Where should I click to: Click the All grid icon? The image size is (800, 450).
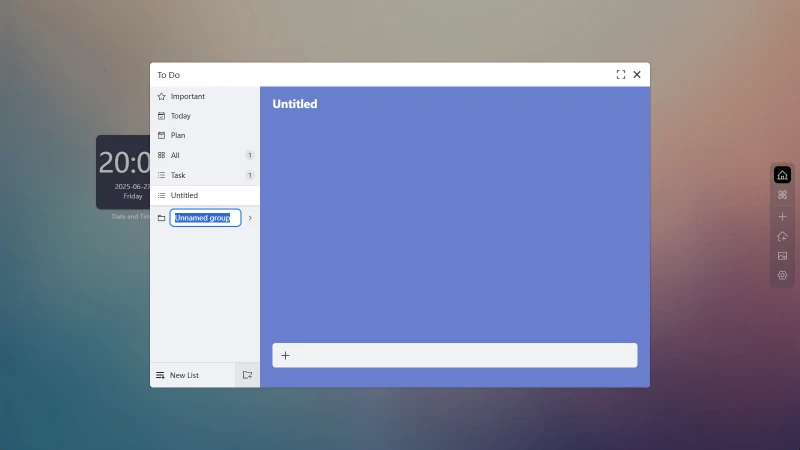(161, 155)
